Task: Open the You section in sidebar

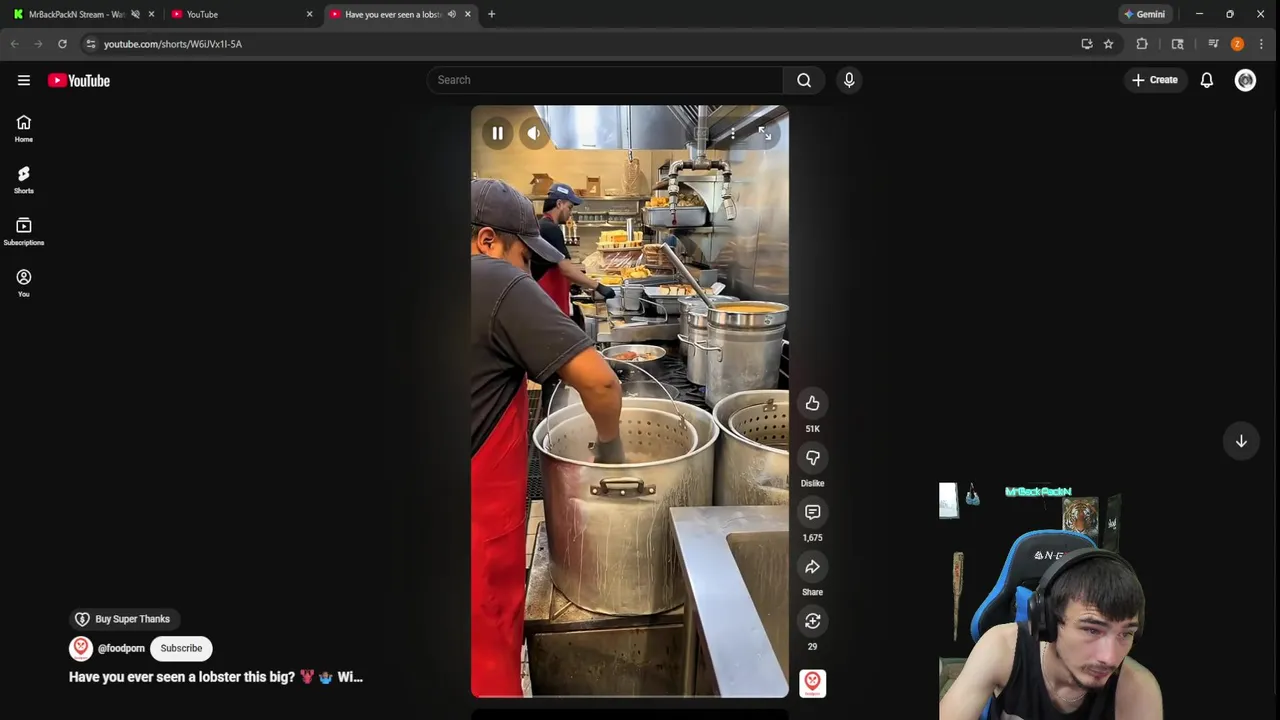Action: pyautogui.click(x=24, y=283)
